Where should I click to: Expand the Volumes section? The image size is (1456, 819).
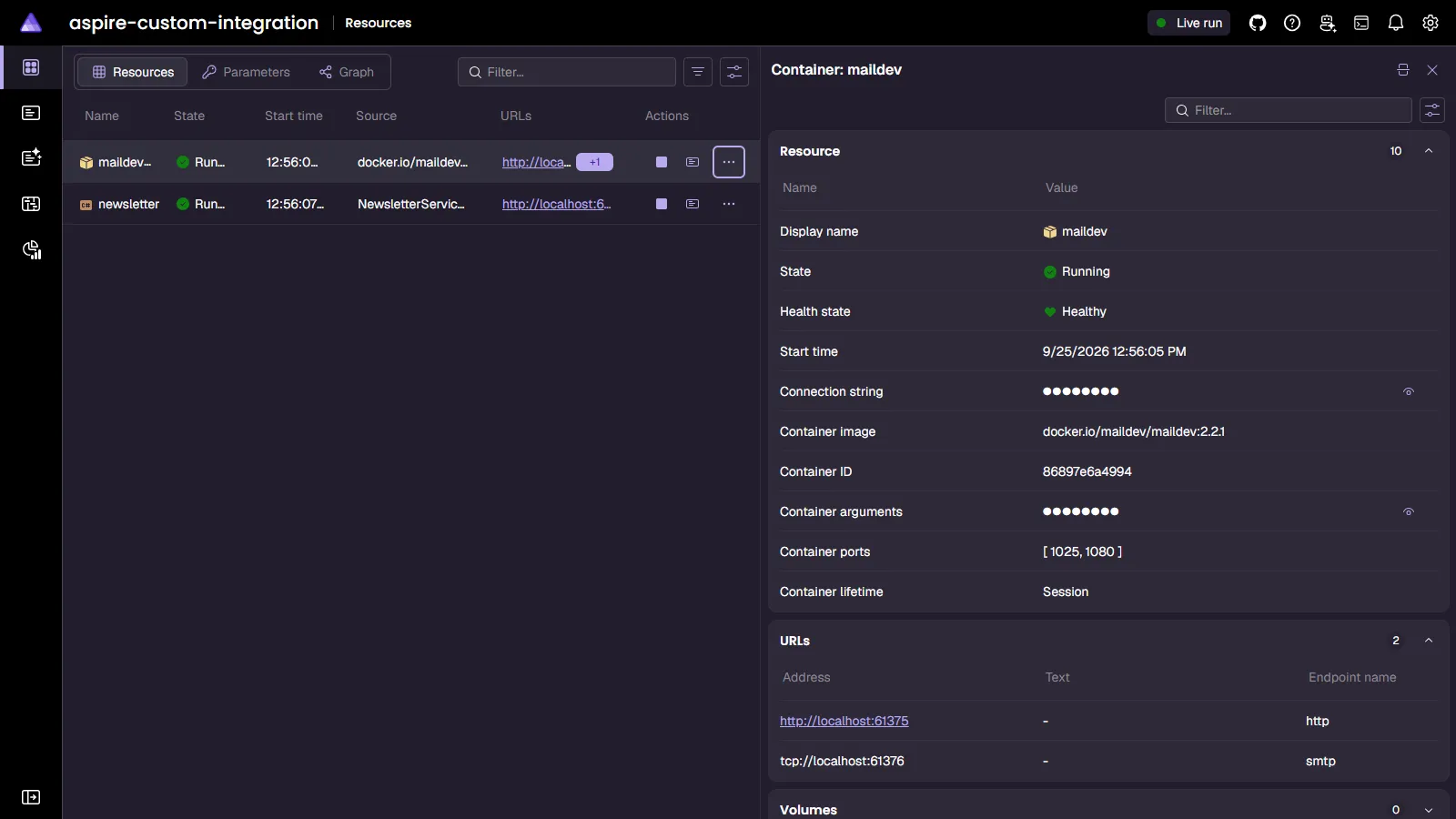coord(1429,810)
